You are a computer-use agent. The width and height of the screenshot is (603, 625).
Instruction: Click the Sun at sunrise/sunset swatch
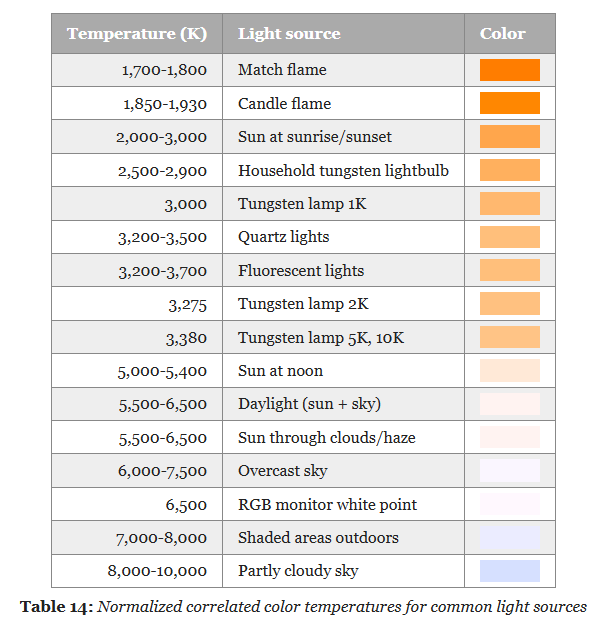[509, 137]
